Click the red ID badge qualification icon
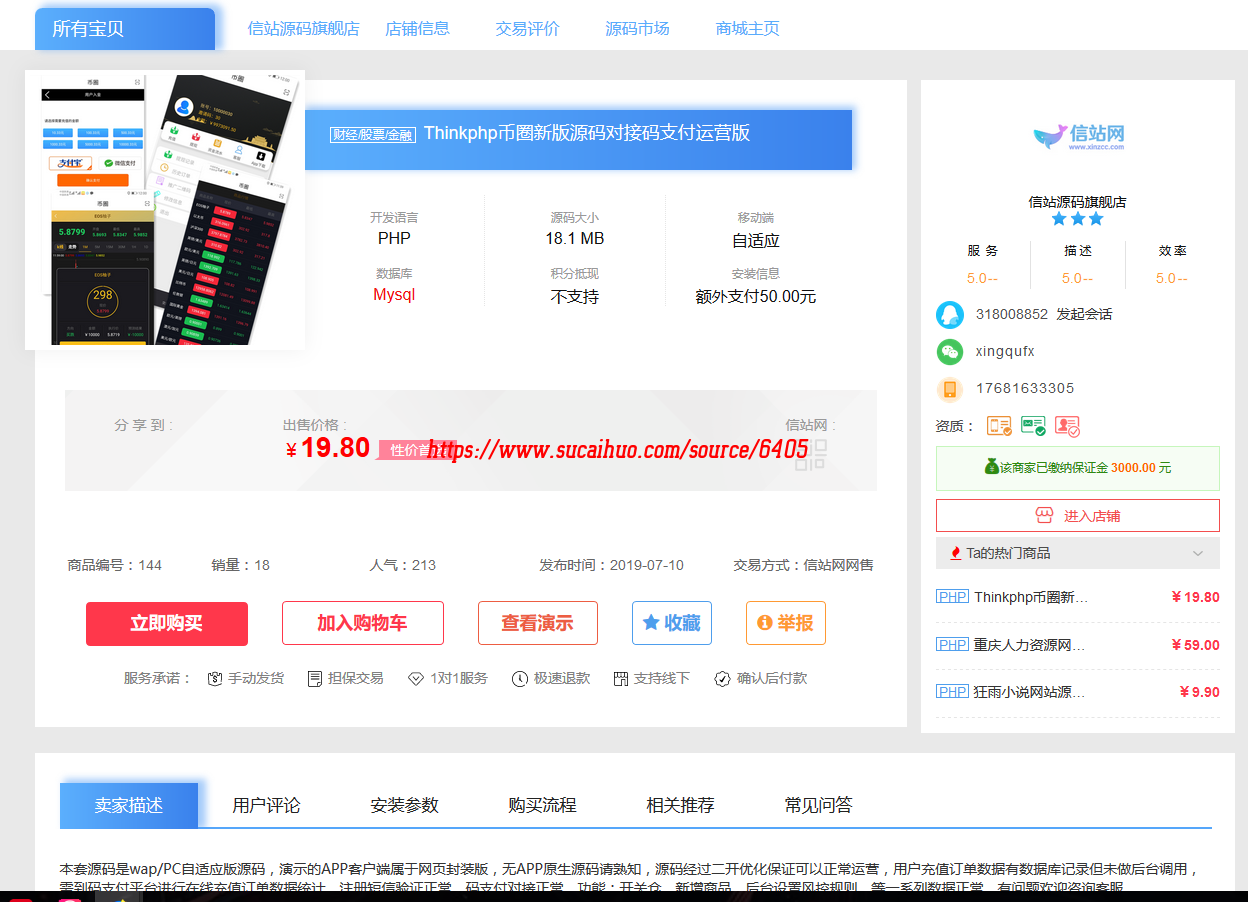 1067,426
